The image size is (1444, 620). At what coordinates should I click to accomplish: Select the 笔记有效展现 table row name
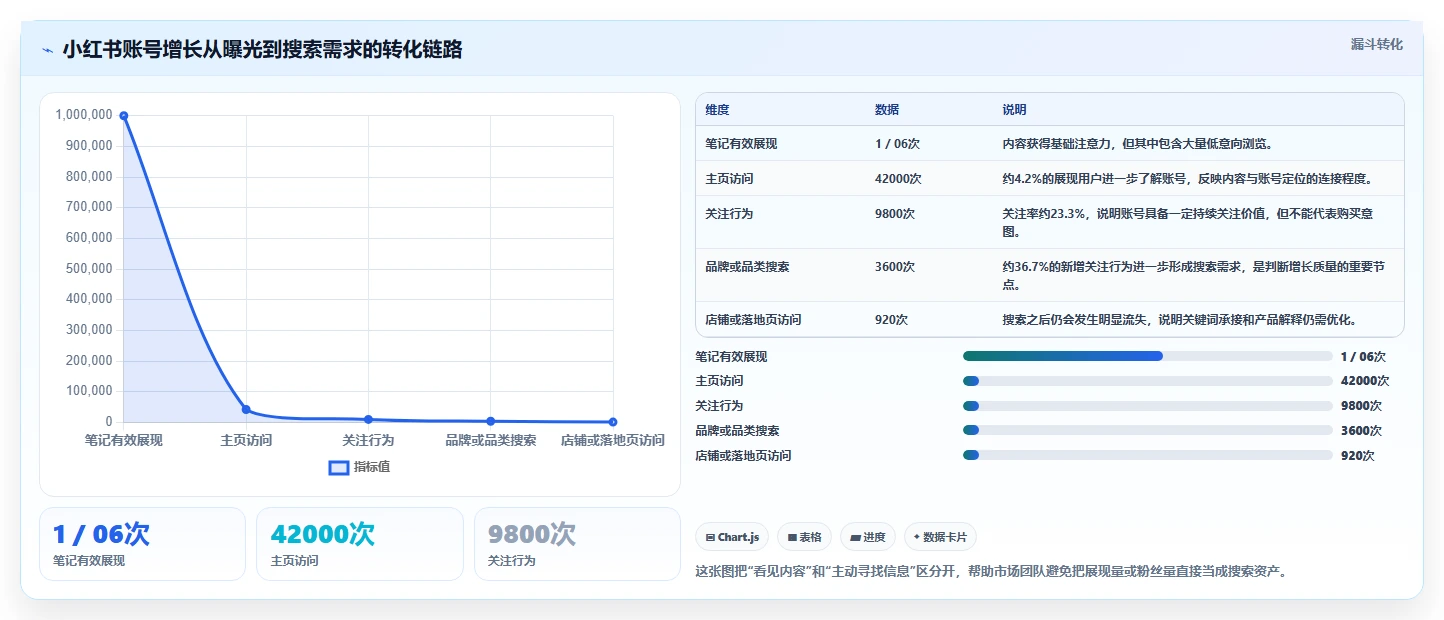click(x=741, y=144)
